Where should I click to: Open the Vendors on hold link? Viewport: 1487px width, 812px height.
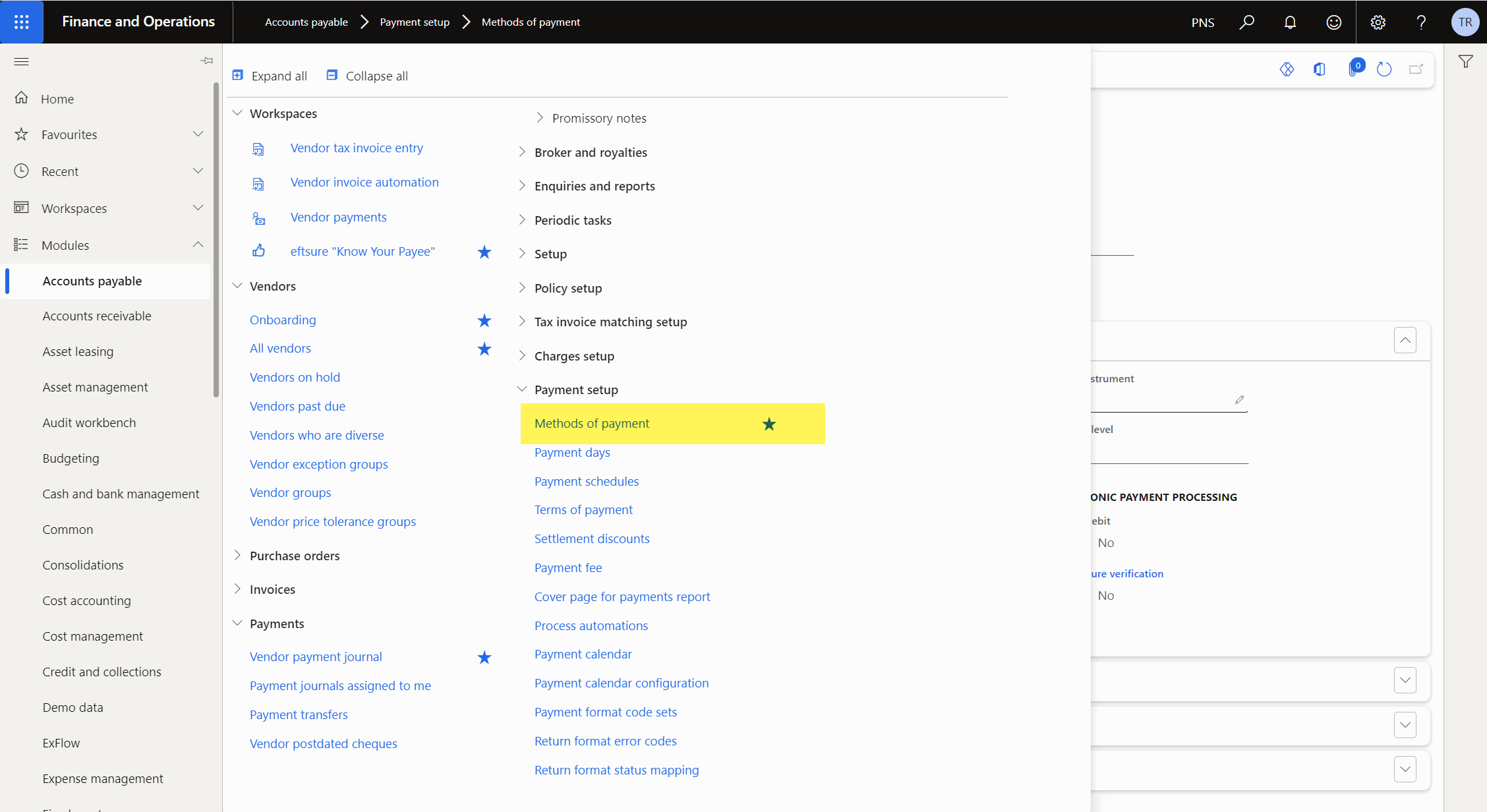(x=295, y=377)
